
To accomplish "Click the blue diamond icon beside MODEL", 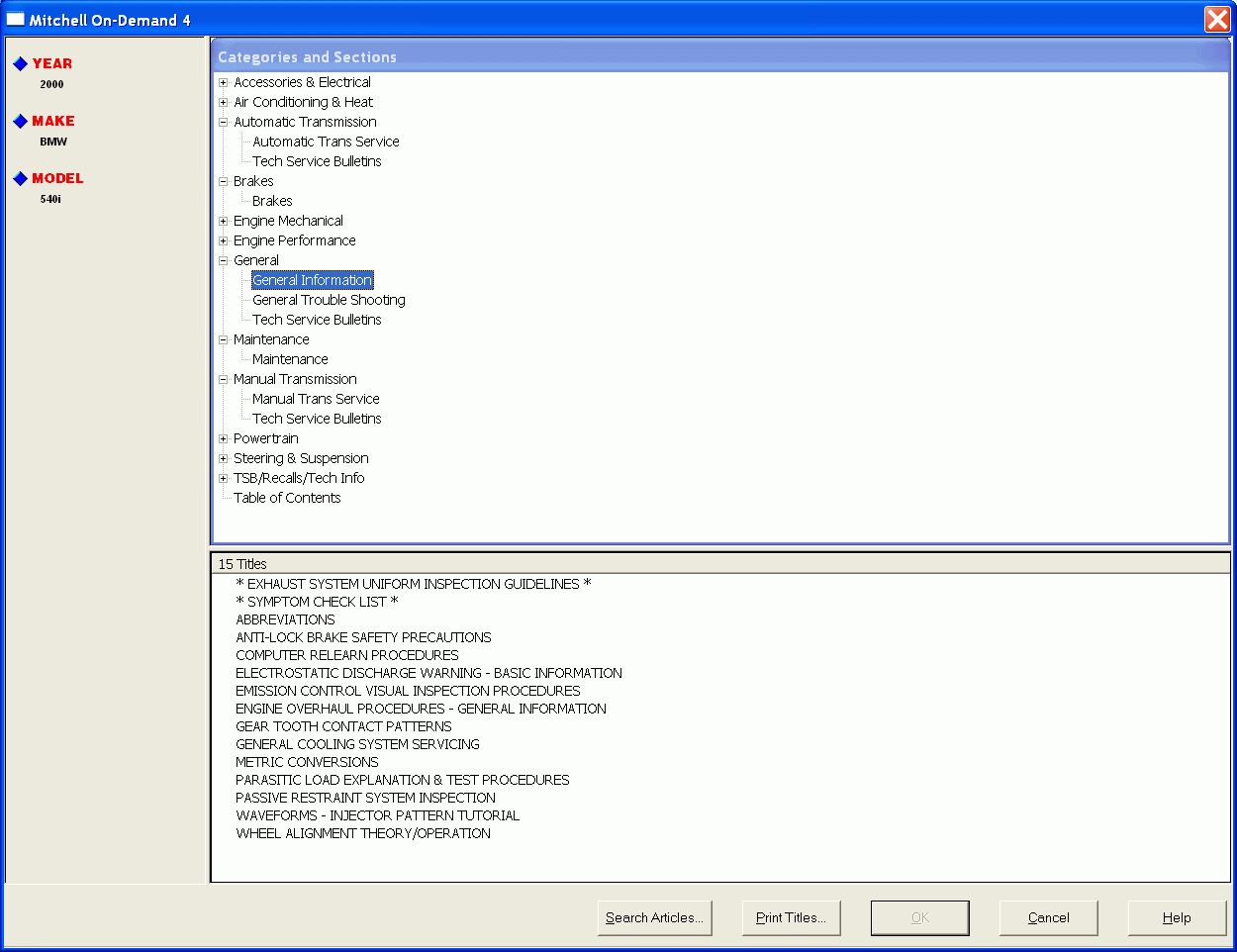I will (x=20, y=179).
